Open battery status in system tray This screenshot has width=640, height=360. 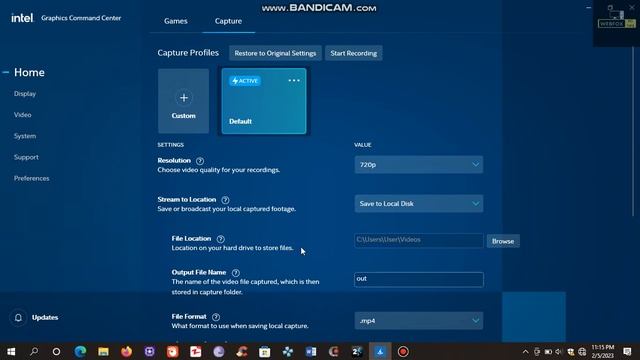click(548, 352)
